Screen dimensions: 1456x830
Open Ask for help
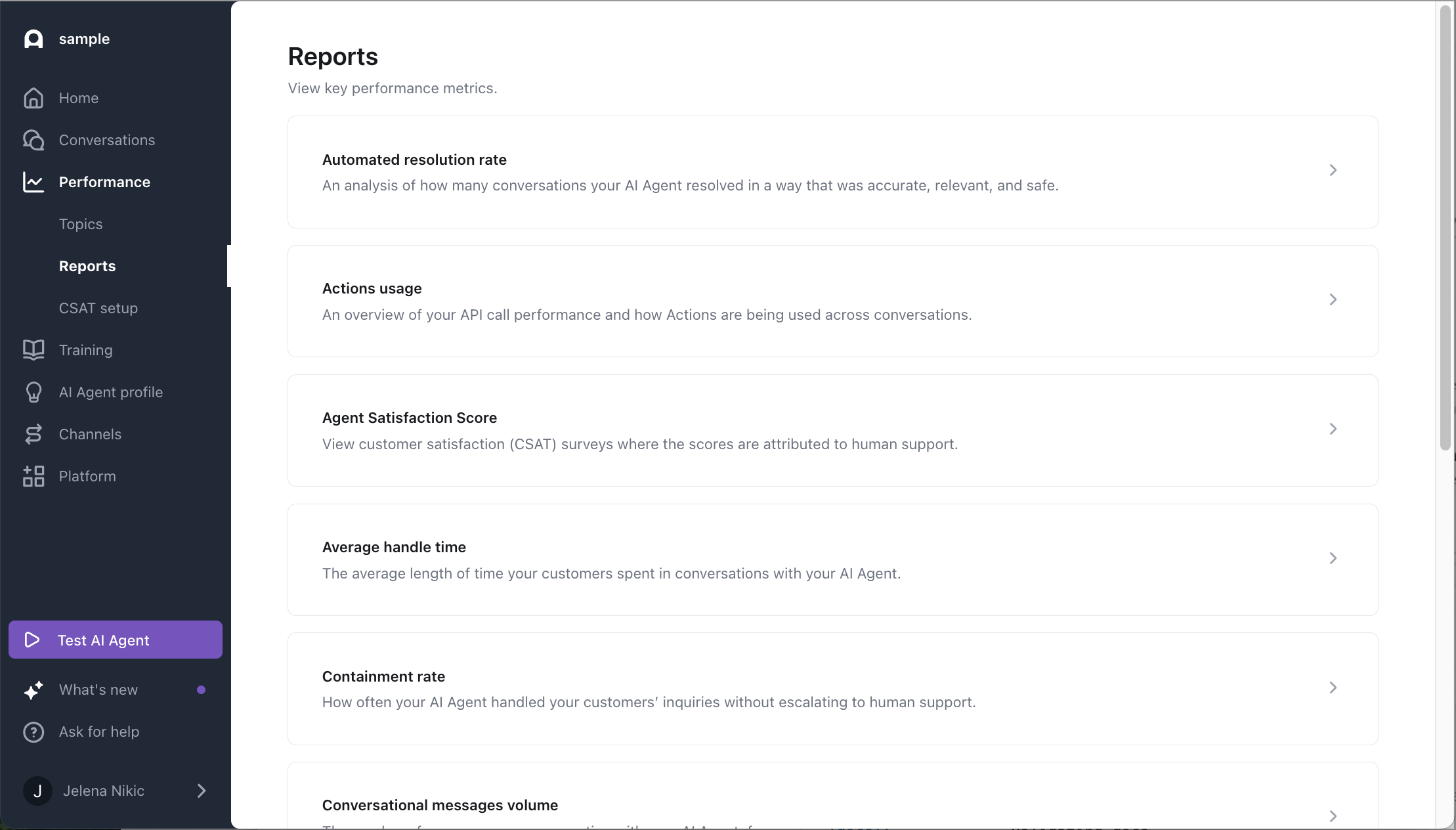(99, 732)
